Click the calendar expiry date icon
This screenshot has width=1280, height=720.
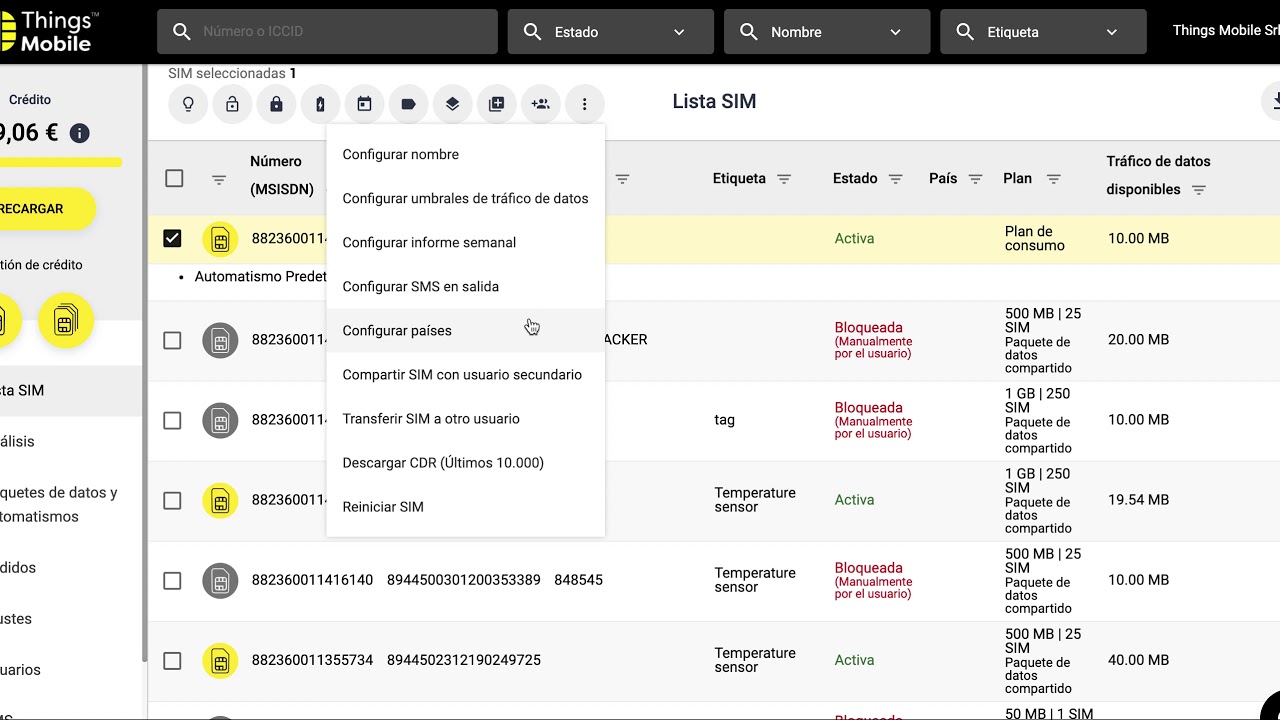point(364,104)
